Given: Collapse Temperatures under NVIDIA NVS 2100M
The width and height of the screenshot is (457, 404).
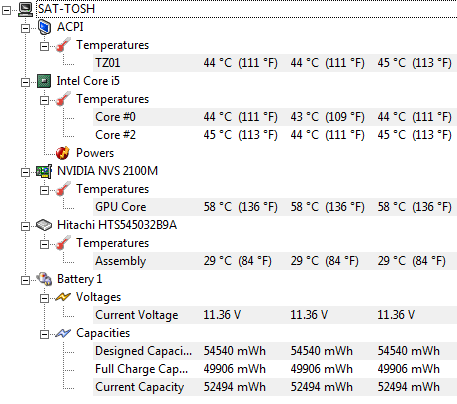Looking at the screenshot, I should tap(44, 190).
